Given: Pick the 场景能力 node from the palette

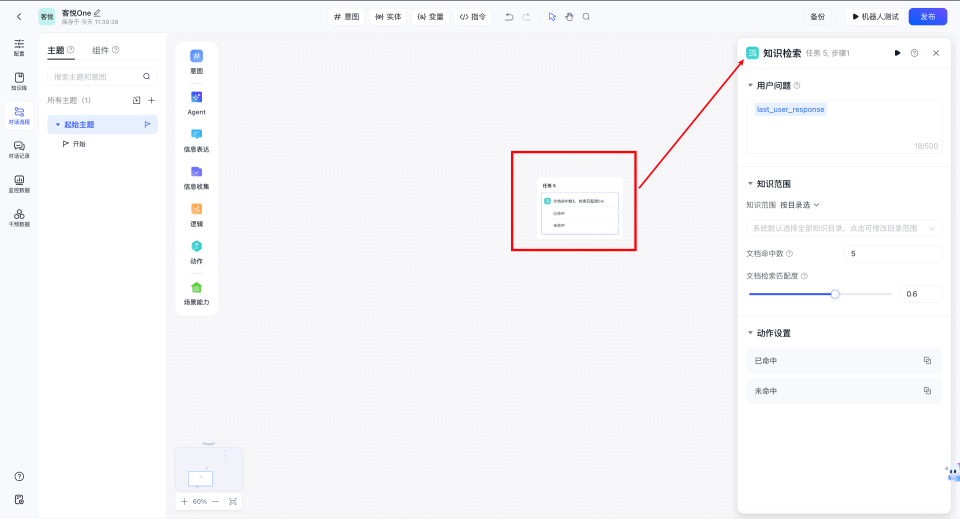Looking at the screenshot, I should [x=197, y=293].
